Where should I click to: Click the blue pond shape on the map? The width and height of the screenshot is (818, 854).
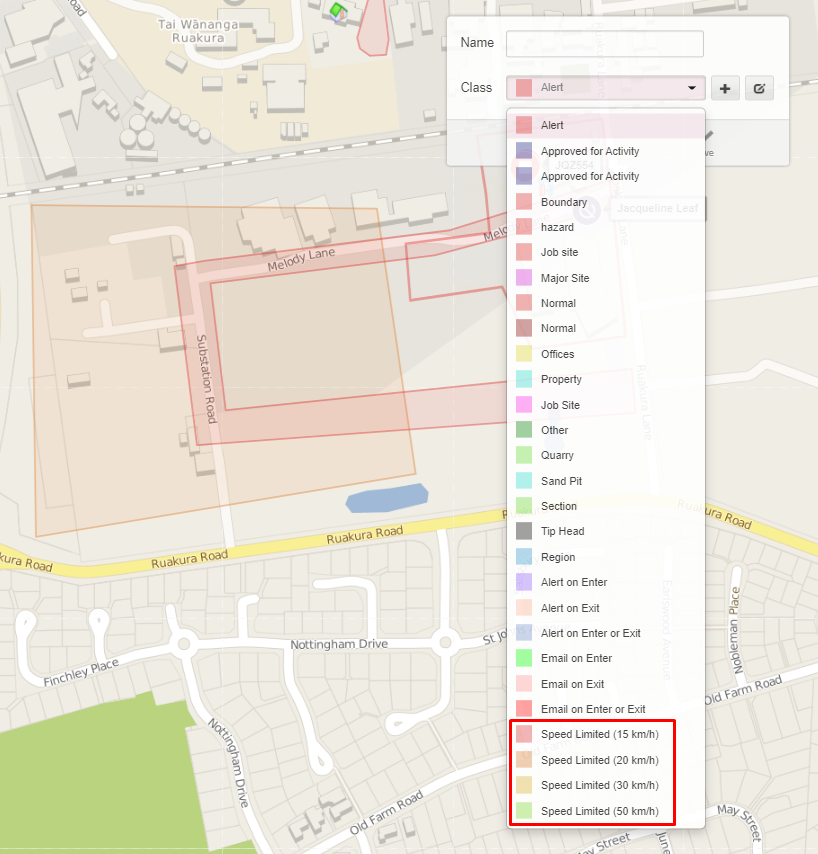coord(387,498)
